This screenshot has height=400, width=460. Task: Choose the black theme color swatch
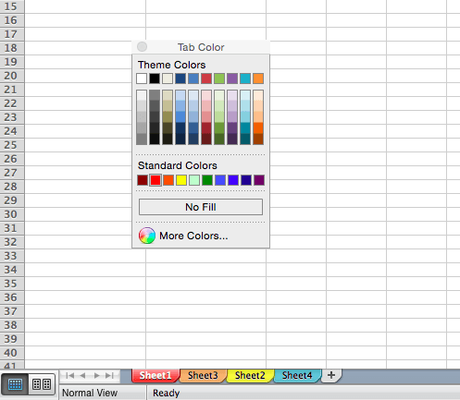click(154, 79)
